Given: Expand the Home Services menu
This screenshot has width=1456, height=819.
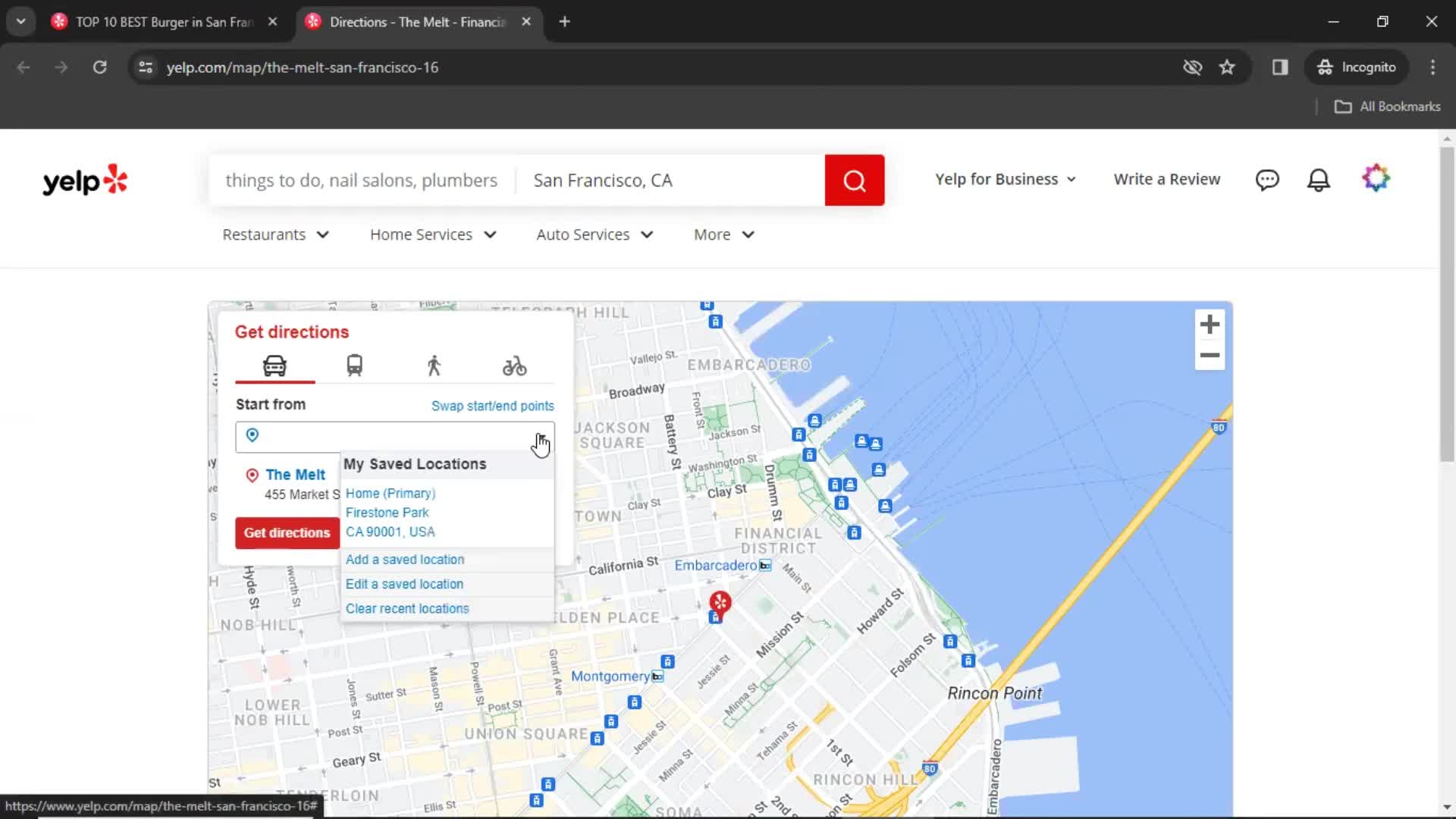Looking at the screenshot, I should coord(433,234).
